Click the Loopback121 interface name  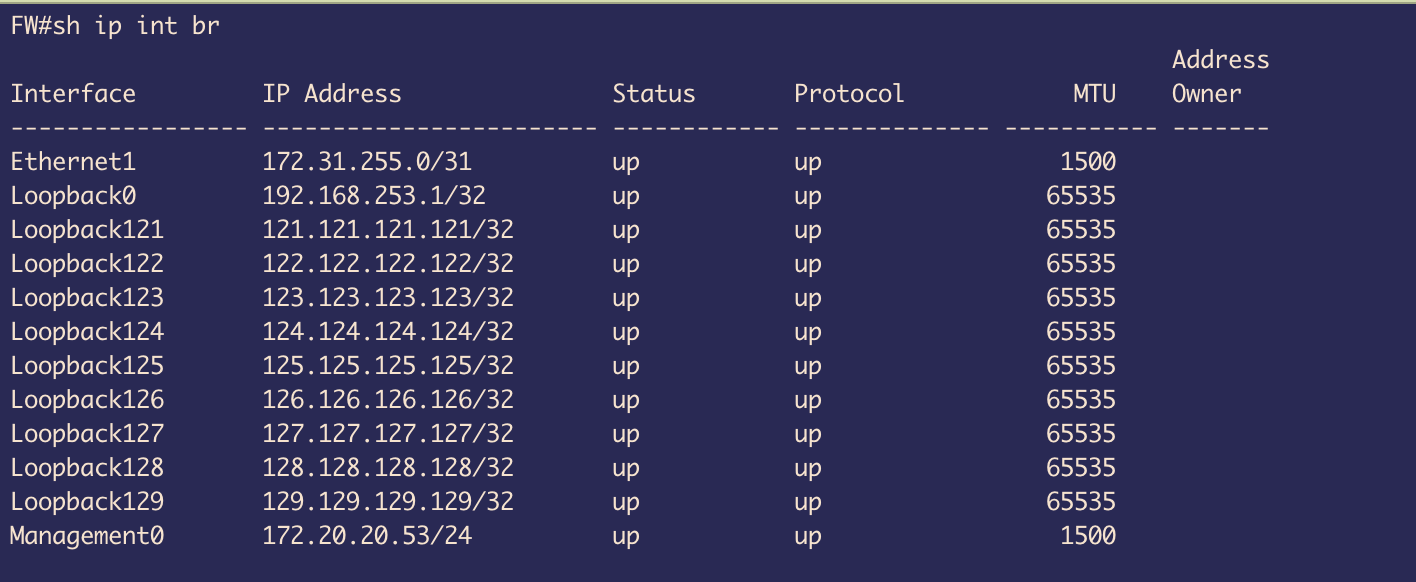(x=87, y=230)
